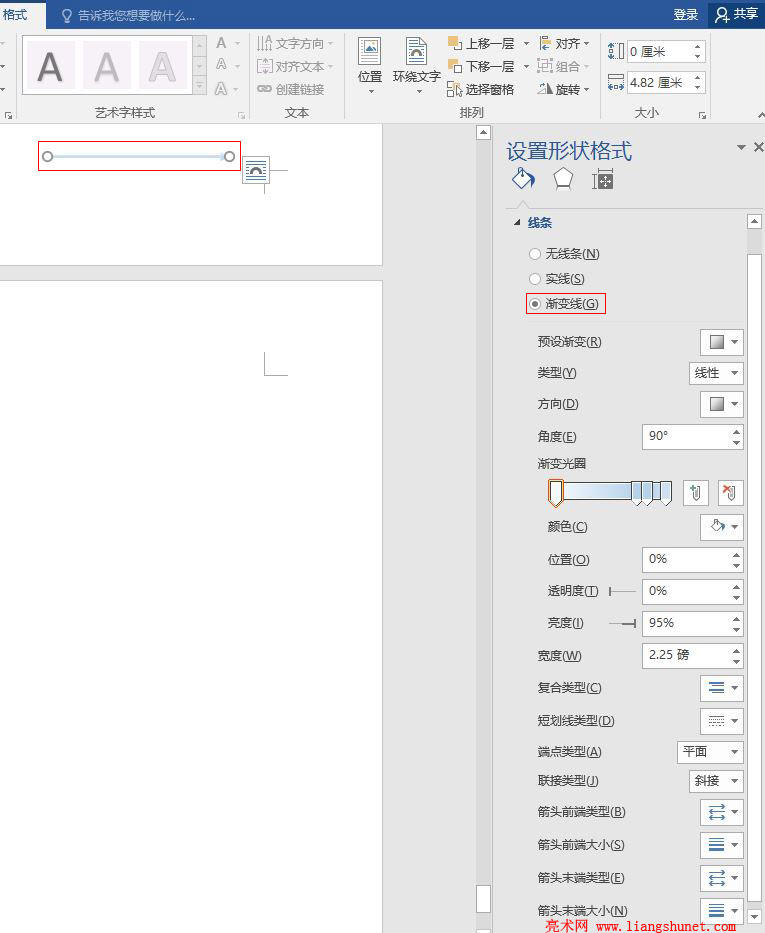Open the Dash type (短划线类型) dropdown

coord(722,721)
